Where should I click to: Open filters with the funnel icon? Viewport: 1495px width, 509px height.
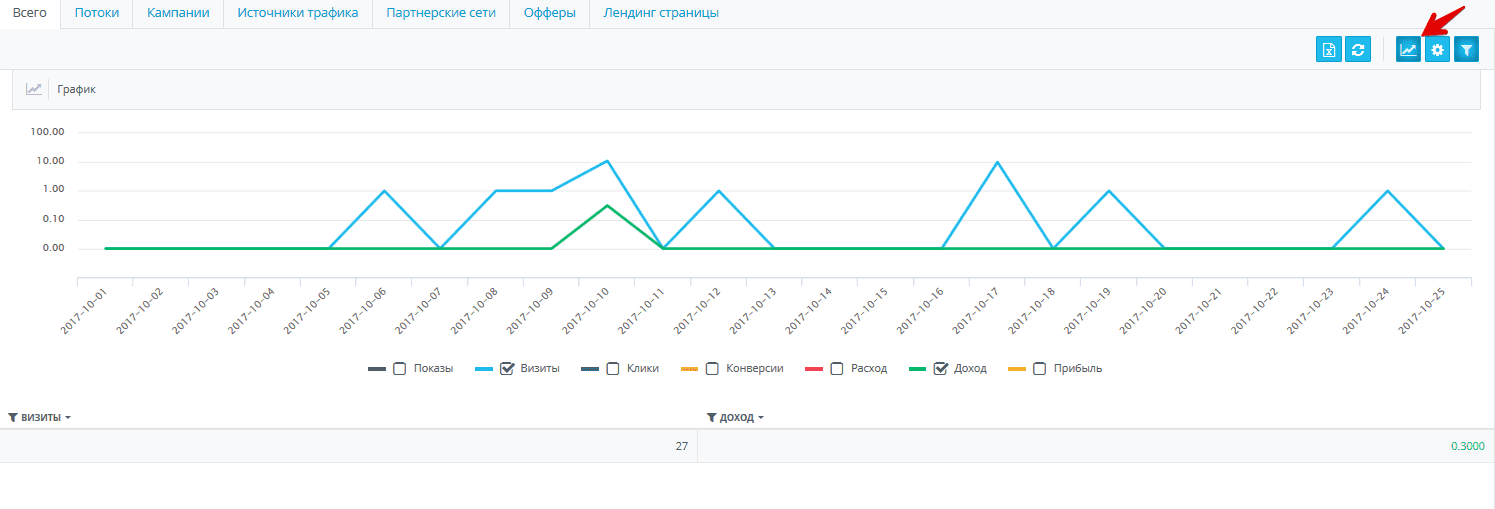coord(1466,49)
